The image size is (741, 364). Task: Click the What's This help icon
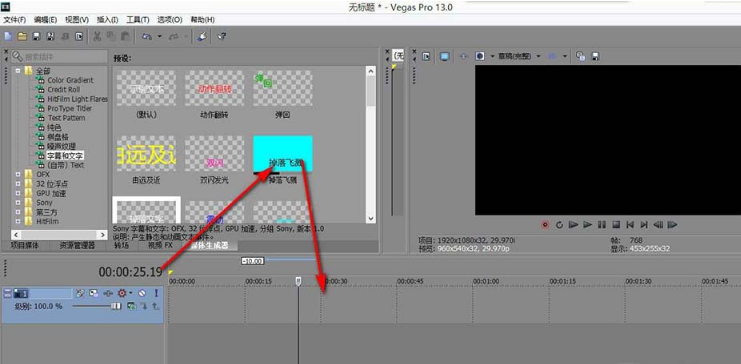(x=221, y=36)
